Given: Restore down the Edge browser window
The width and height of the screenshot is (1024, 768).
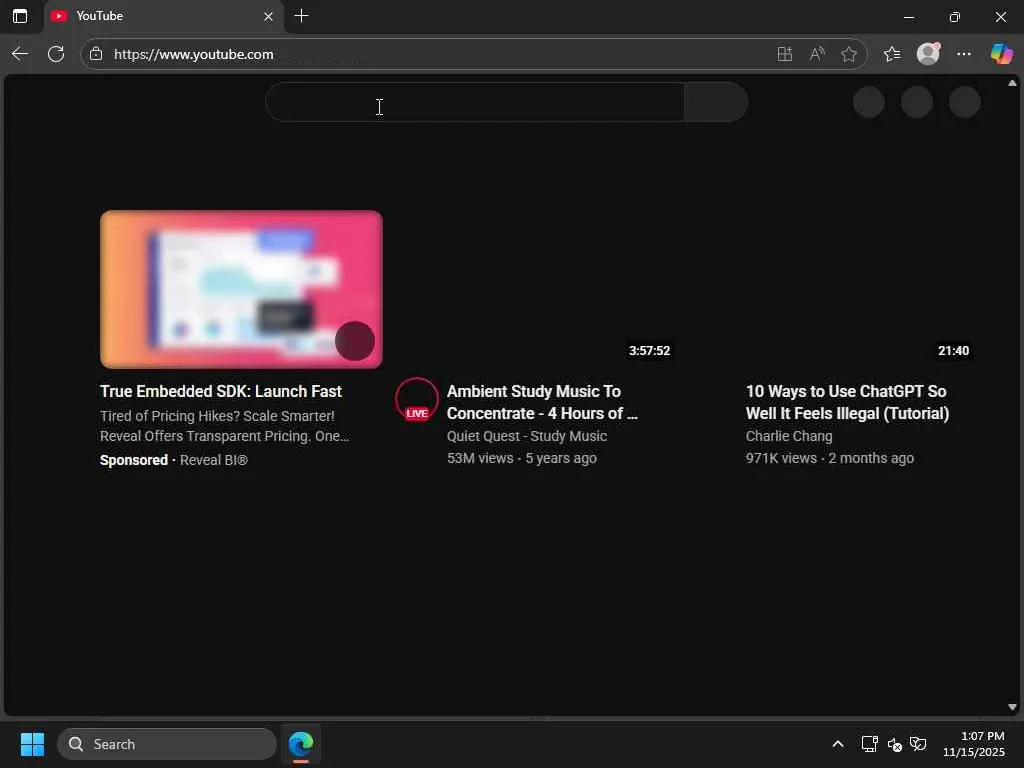Looking at the screenshot, I should tap(954, 17).
